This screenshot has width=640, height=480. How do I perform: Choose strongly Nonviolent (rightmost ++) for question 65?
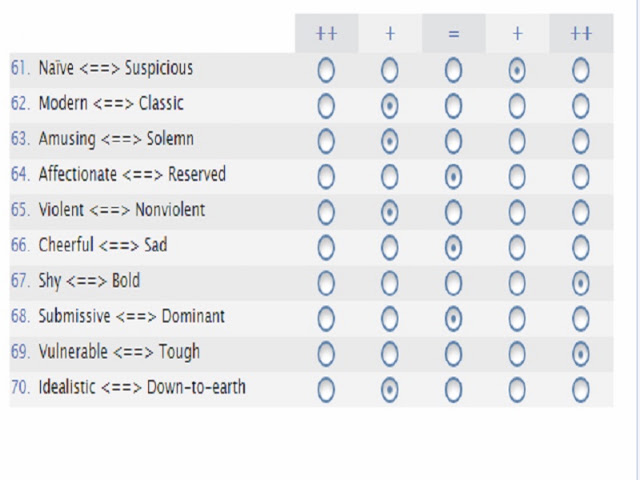point(580,212)
